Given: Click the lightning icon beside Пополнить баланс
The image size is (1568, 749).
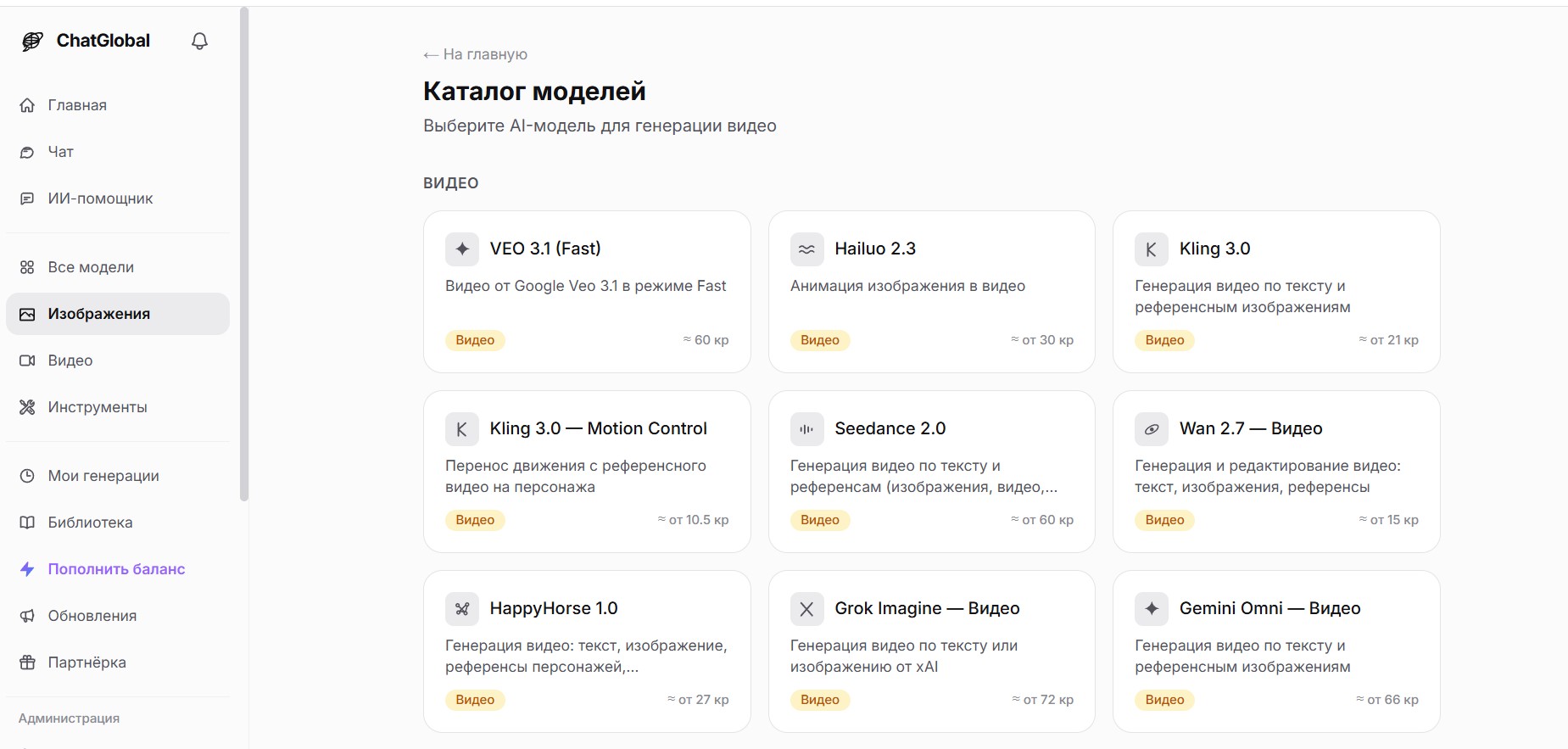Looking at the screenshot, I should tap(27, 569).
